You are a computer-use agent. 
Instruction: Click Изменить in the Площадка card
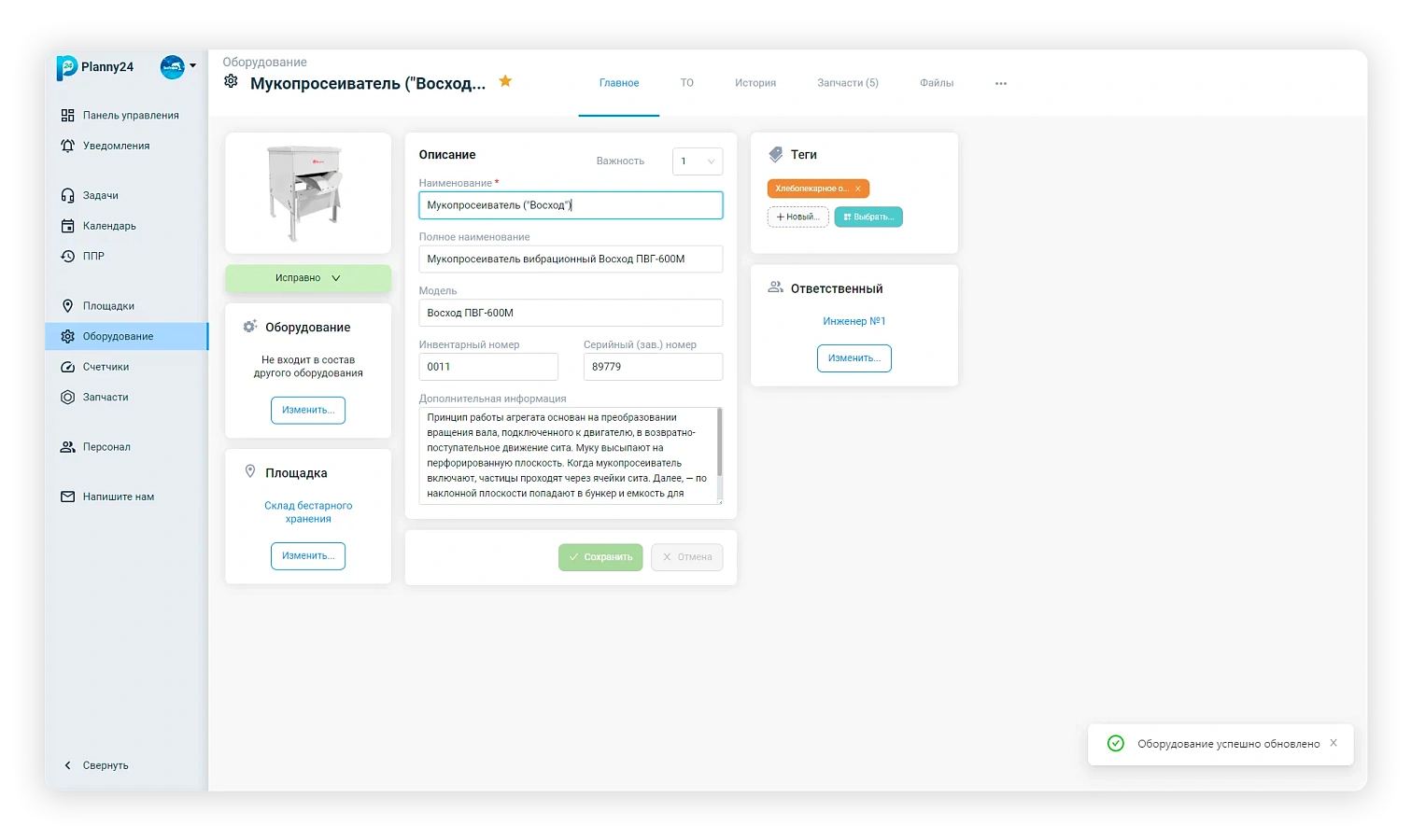(x=308, y=556)
